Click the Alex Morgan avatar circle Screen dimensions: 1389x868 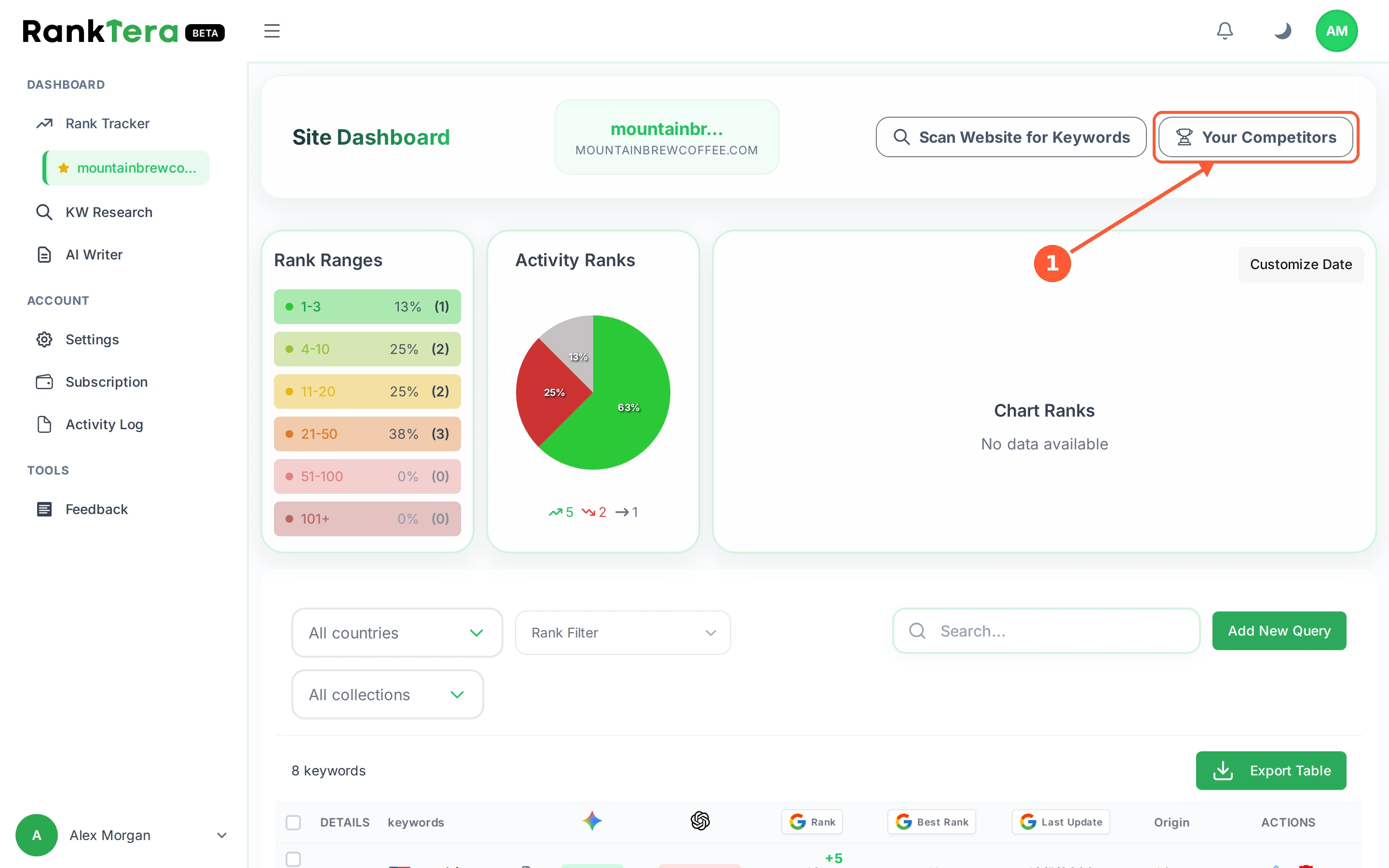click(x=36, y=835)
